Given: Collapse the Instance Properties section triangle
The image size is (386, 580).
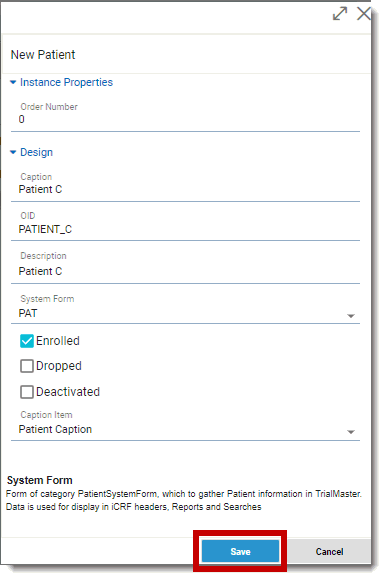Looking at the screenshot, I should pyautogui.click(x=13, y=82).
